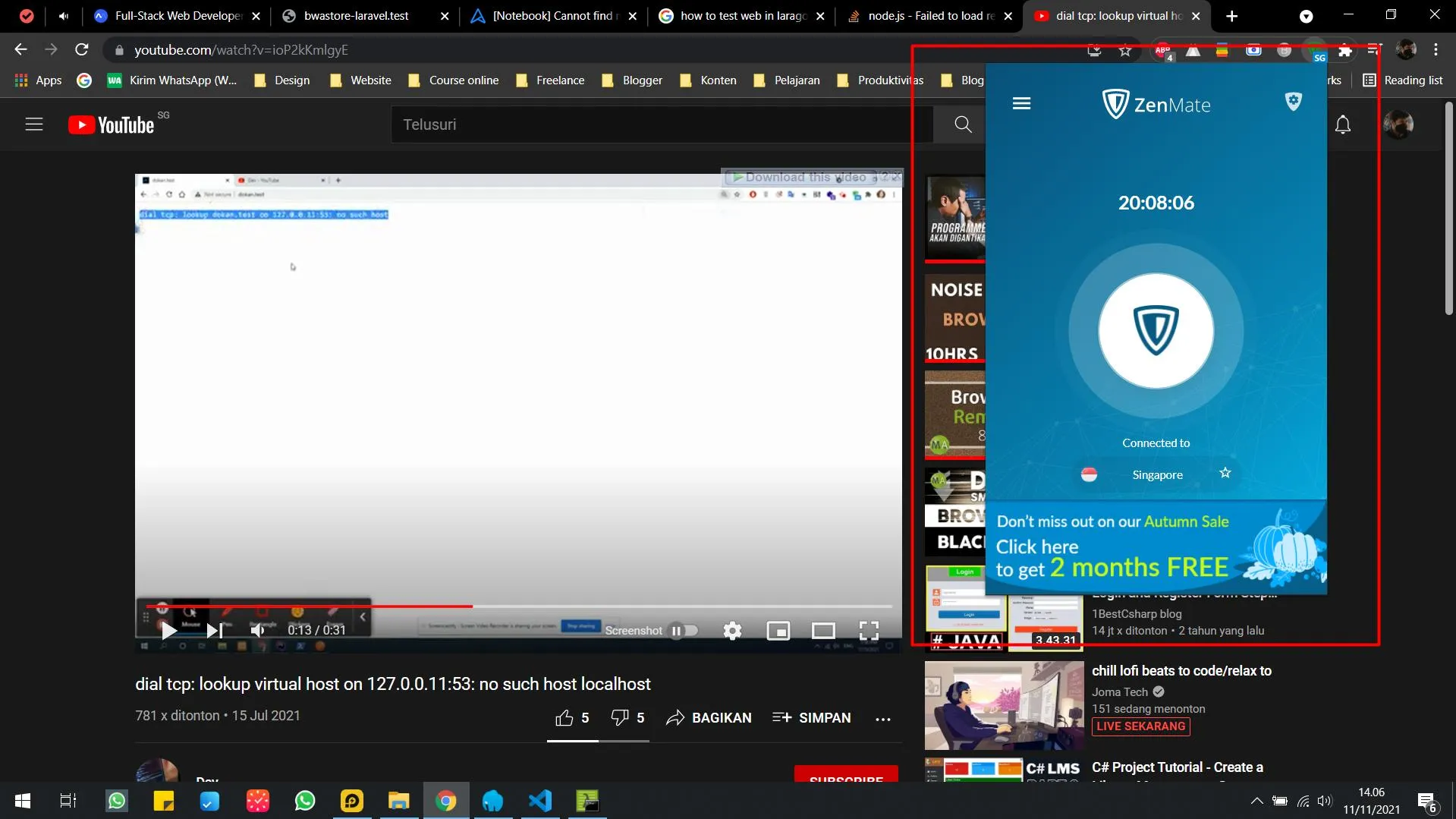The width and height of the screenshot is (1456, 819).
Task: Go back to the previous page
Action: click(x=20, y=50)
